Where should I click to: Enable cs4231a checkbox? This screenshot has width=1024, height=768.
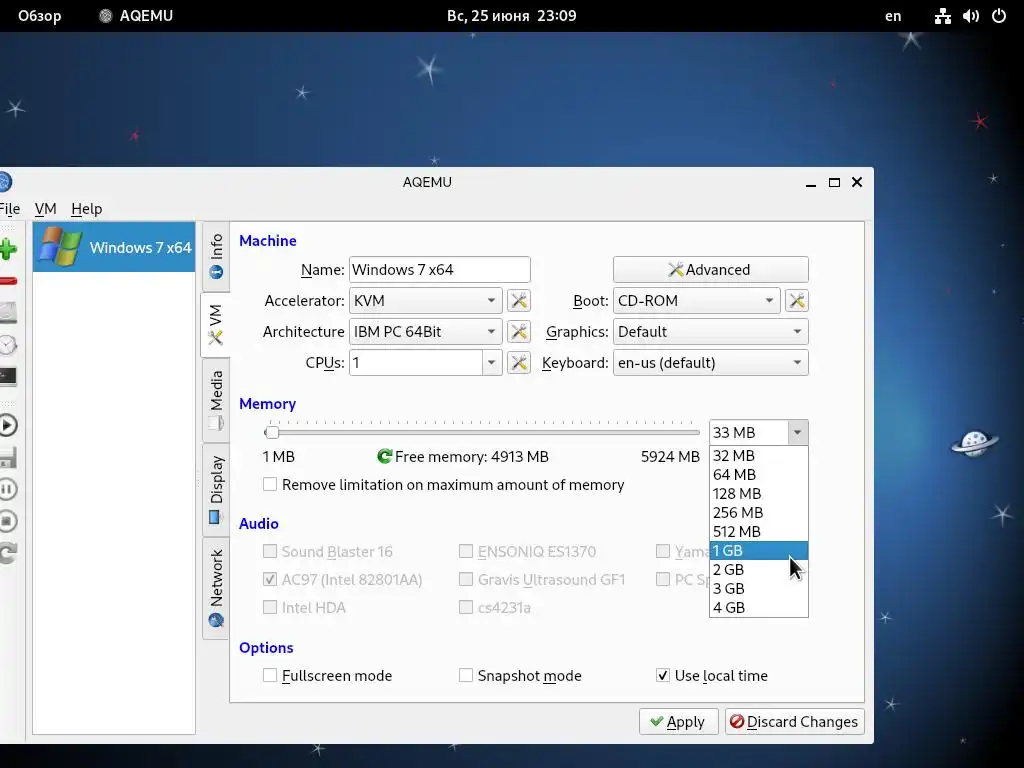click(x=466, y=607)
